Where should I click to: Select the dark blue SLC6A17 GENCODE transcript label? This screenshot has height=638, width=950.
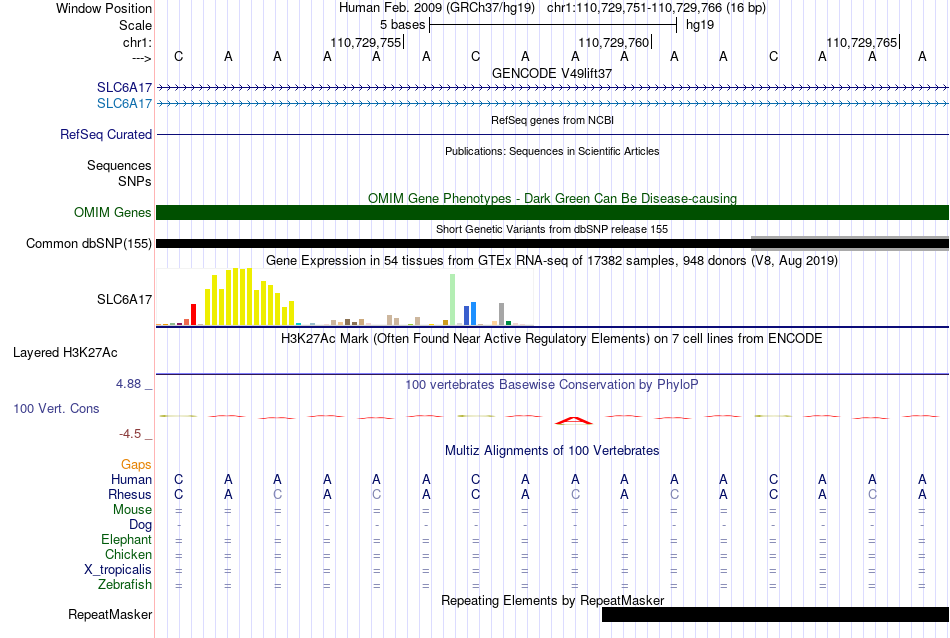pyautogui.click(x=124, y=88)
